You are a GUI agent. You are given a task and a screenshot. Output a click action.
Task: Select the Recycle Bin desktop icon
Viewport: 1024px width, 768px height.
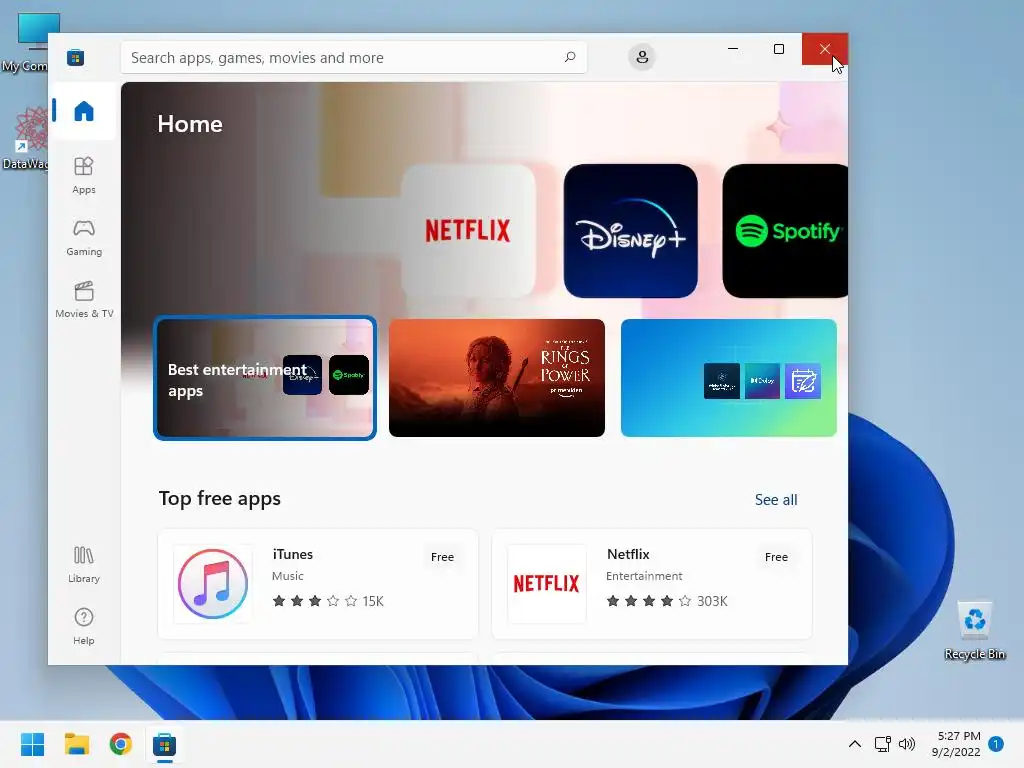point(975,630)
